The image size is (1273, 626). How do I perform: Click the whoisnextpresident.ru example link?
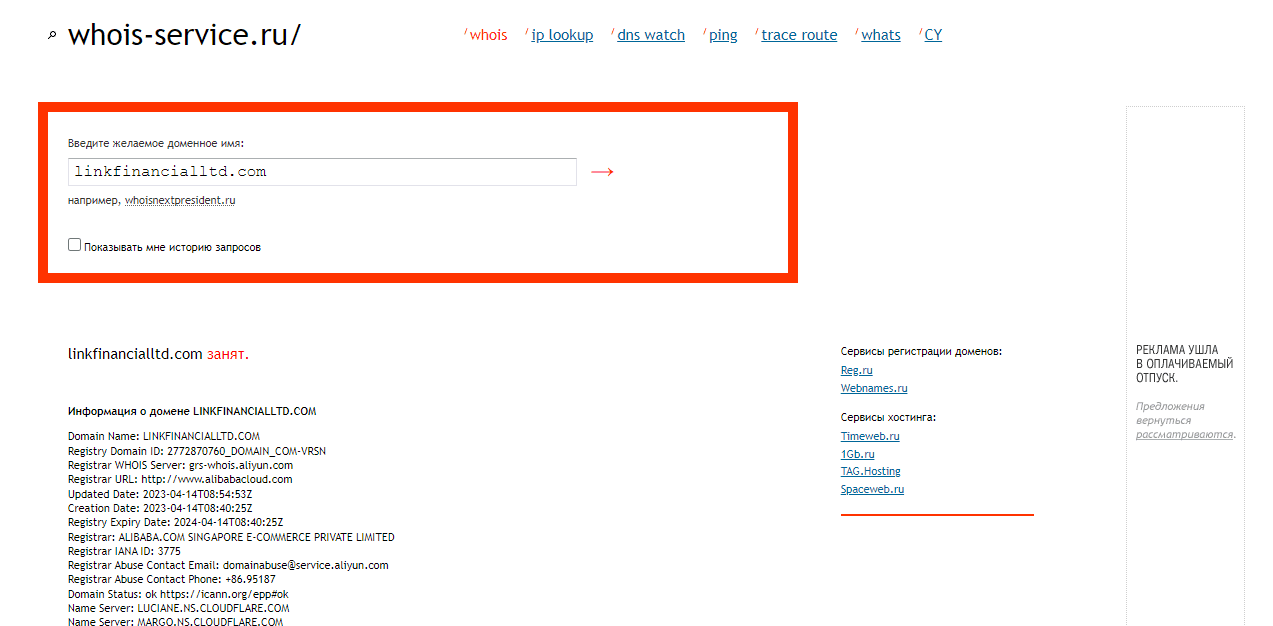(x=180, y=200)
